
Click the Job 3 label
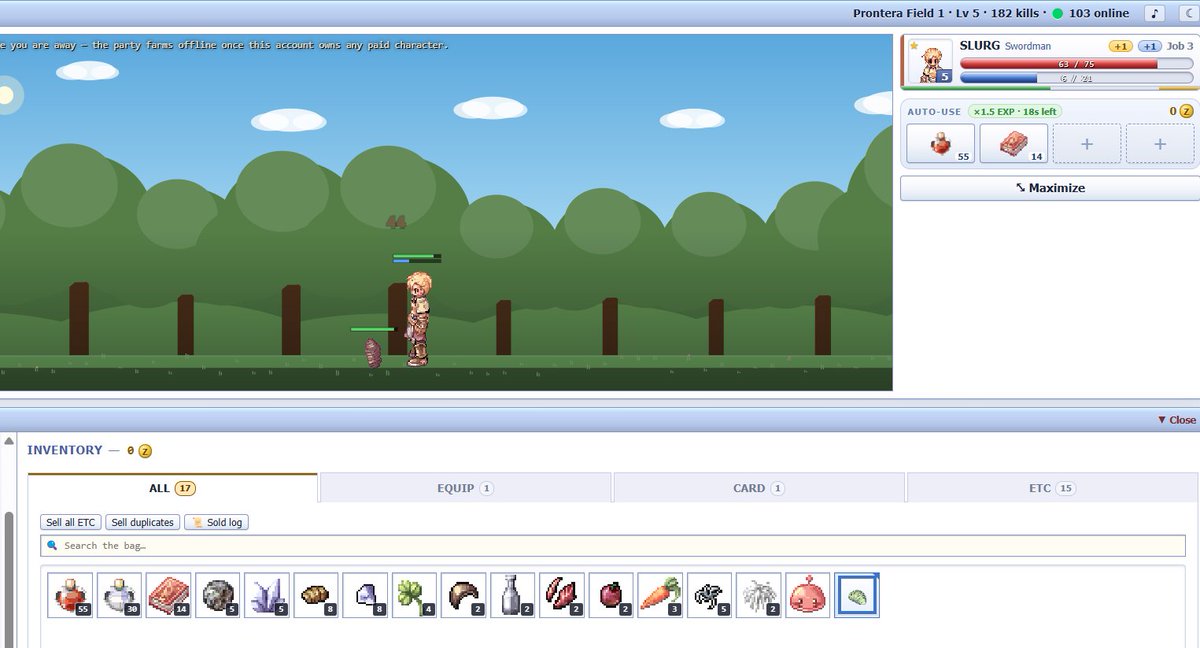(1180, 46)
